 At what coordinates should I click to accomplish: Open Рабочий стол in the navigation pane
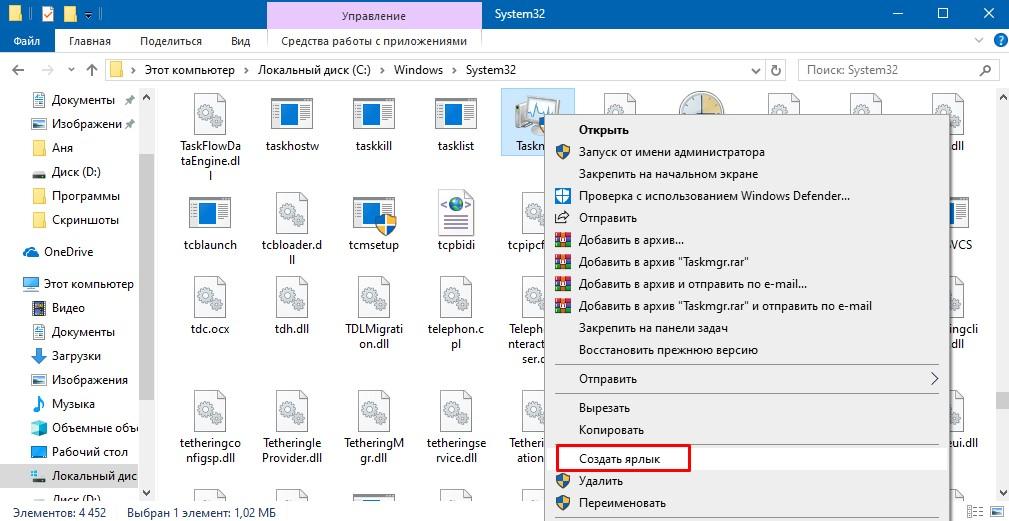coord(89,452)
